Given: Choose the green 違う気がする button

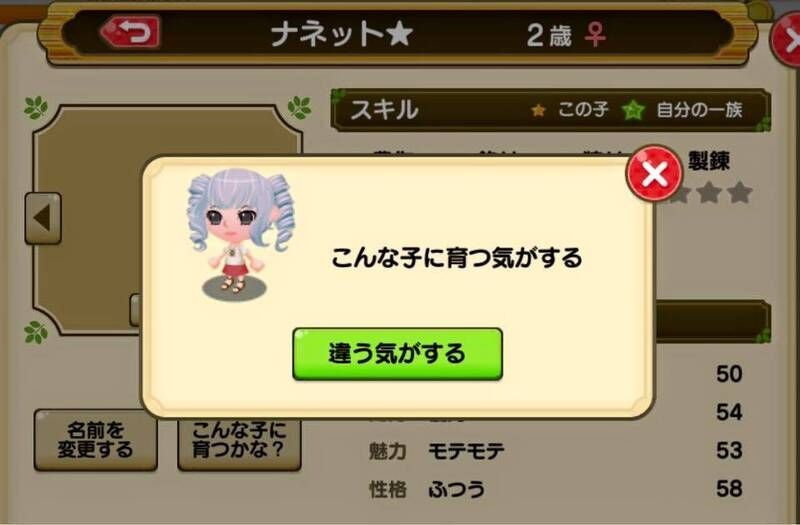Looking at the screenshot, I should pos(397,354).
